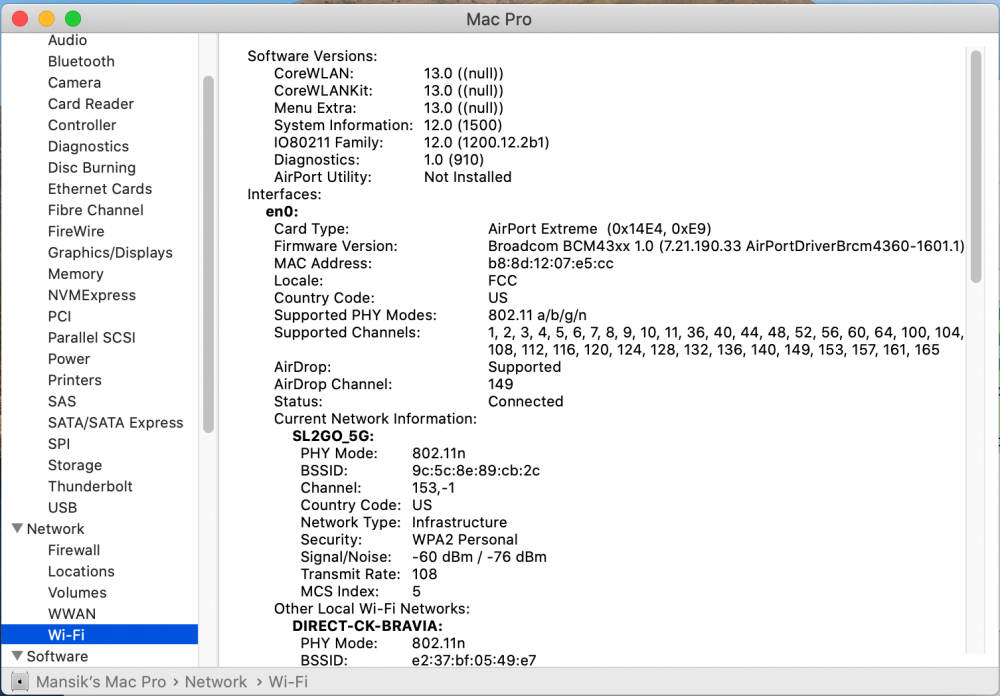Click AirPort Utility Not Installed value
Screen dimensions: 1000x696
[x=467, y=177]
